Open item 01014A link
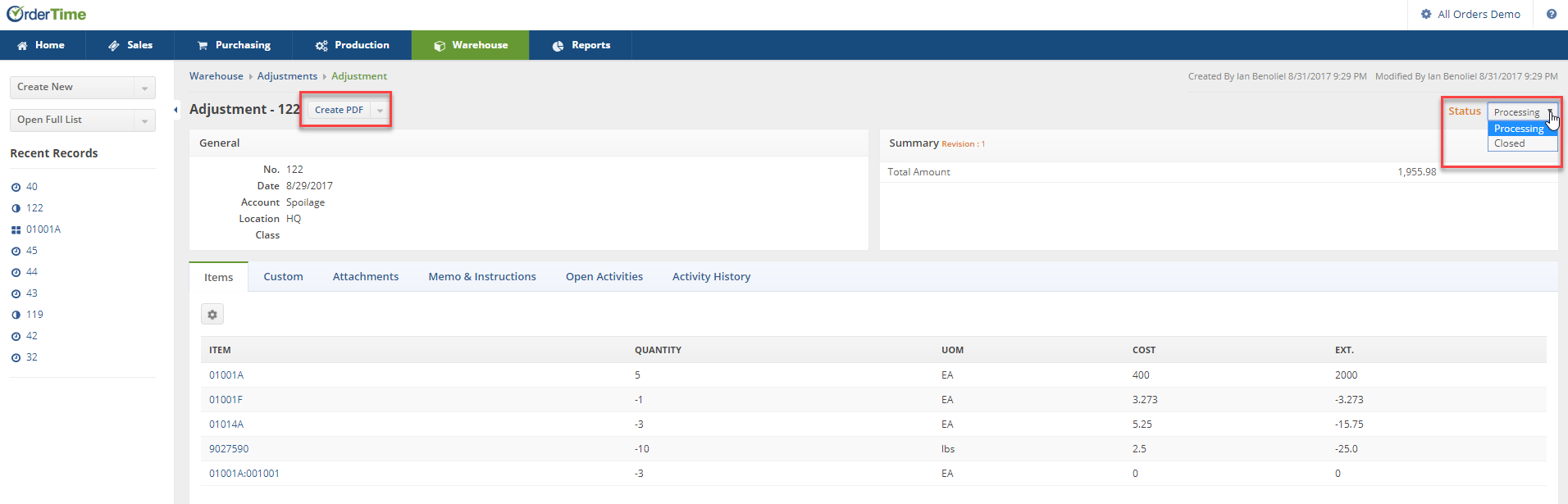 coord(226,425)
